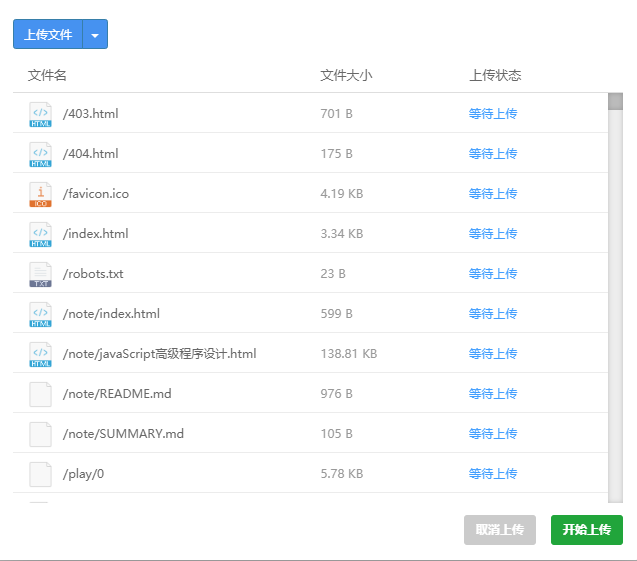
Task: Click the 5.78 KB size value
Action: [342, 474]
